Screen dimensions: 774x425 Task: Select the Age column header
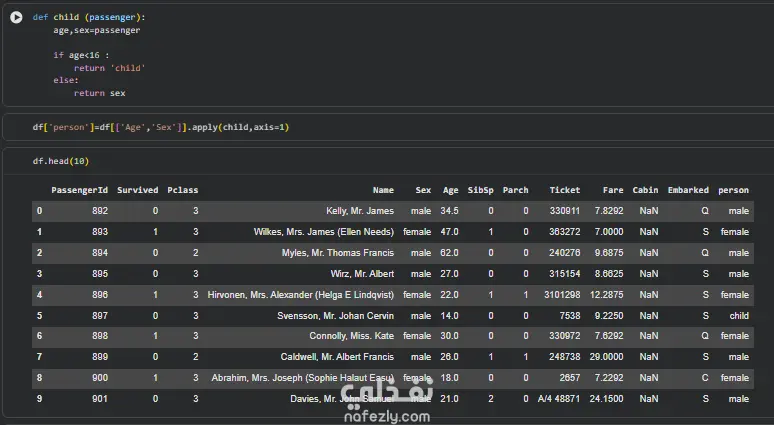pyautogui.click(x=450, y=190)
